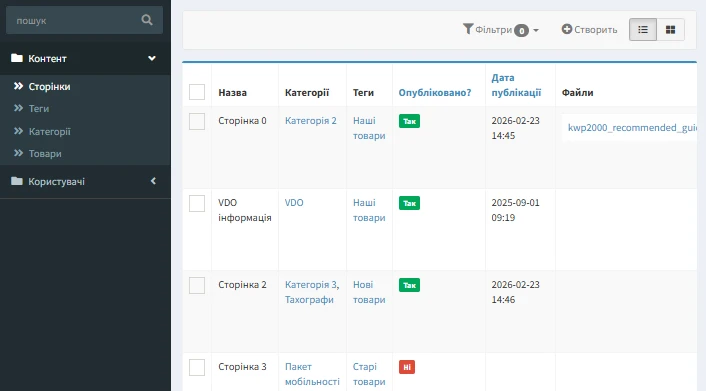The width and height of the screenshot is (706, 391).
Task: Select checkbox for Сторінка 0 row
Action: pyautogui.click(x=197, y=122)
